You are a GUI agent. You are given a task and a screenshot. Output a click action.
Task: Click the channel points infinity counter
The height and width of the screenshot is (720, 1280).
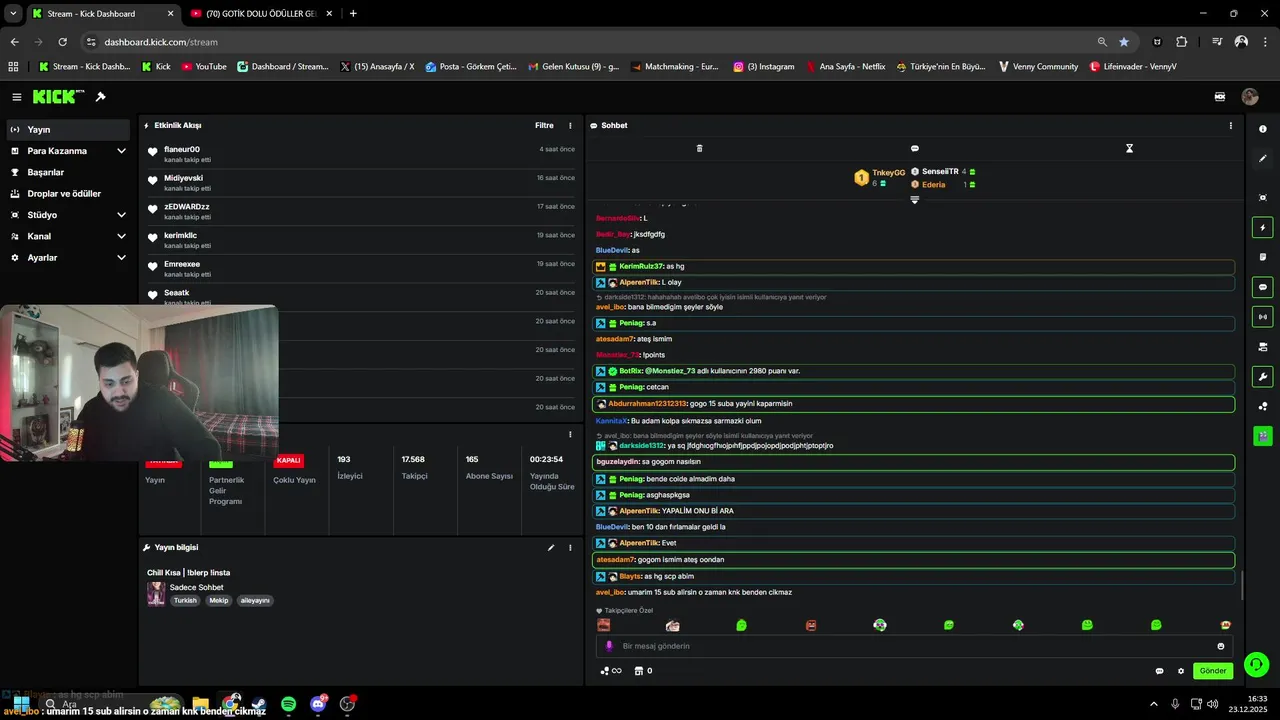pyautogui.click(x=611, y=671)
